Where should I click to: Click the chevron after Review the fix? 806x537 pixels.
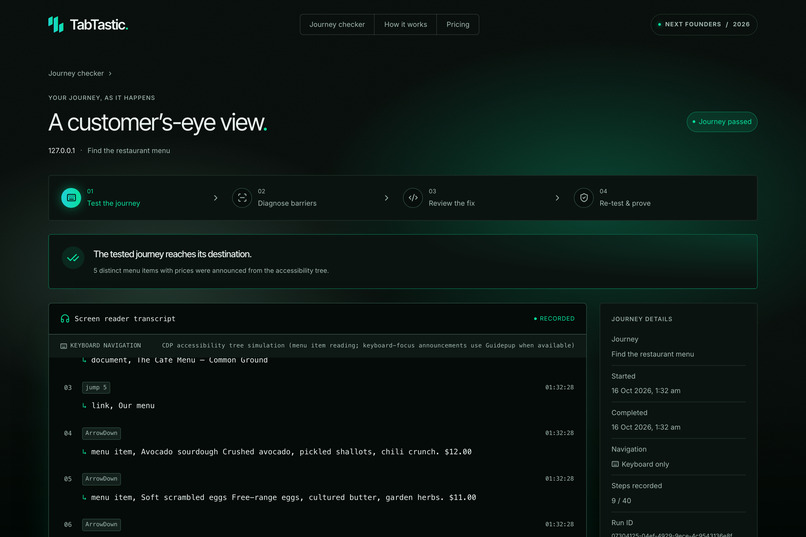(x=557, y=198)
